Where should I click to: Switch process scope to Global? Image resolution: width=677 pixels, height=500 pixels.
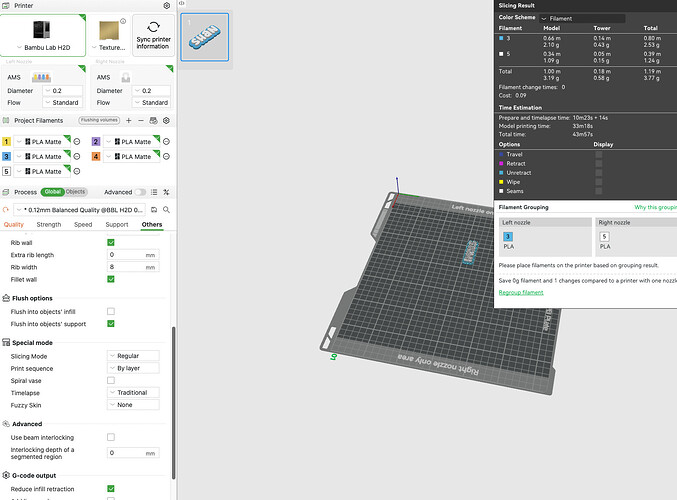pyautogui.click(x=52, y=192)
